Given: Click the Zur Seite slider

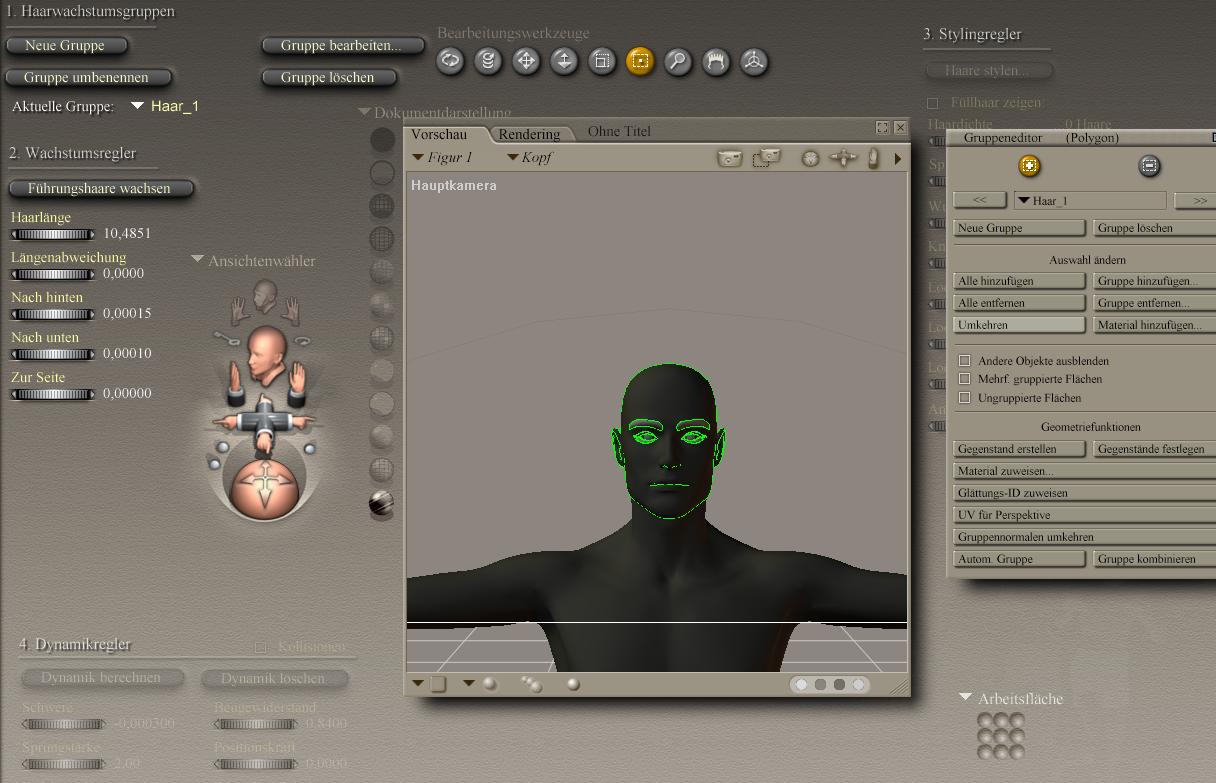Looking at the screenshot, I should 53,394.
